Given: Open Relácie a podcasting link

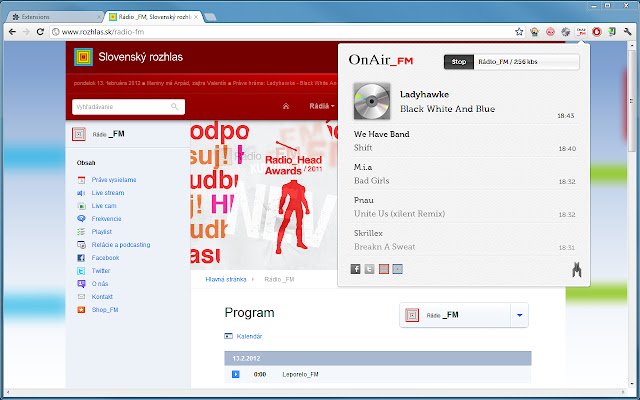Looking at the screenshot, I should click(x=121, y=245).
